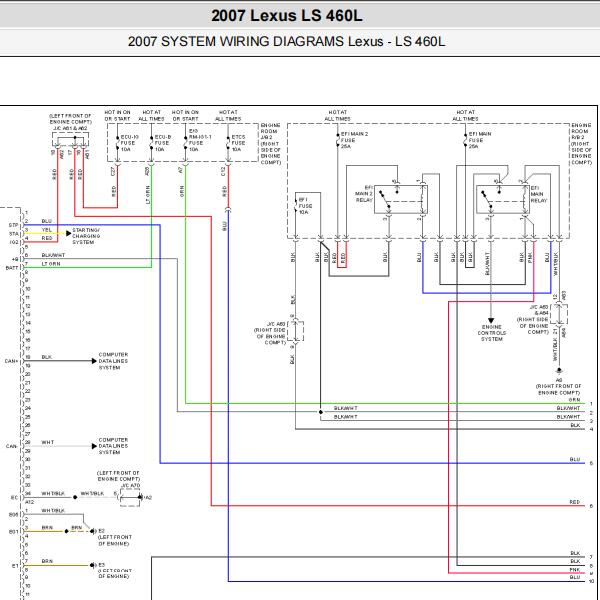The image size is (600, 600).
Task: Select the title "2007 Lexus LS 460L"
Action: coord(287,16)
